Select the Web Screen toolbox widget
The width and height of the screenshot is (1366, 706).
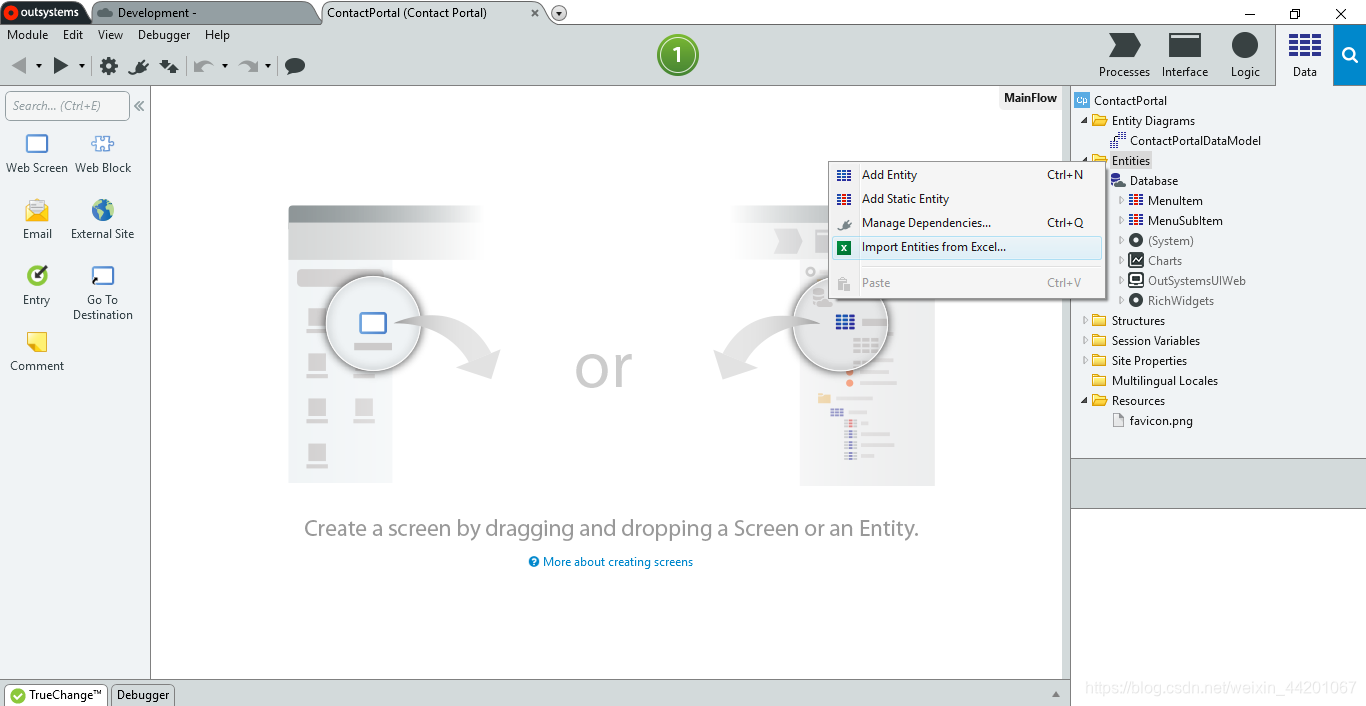[x=37, y=153]
